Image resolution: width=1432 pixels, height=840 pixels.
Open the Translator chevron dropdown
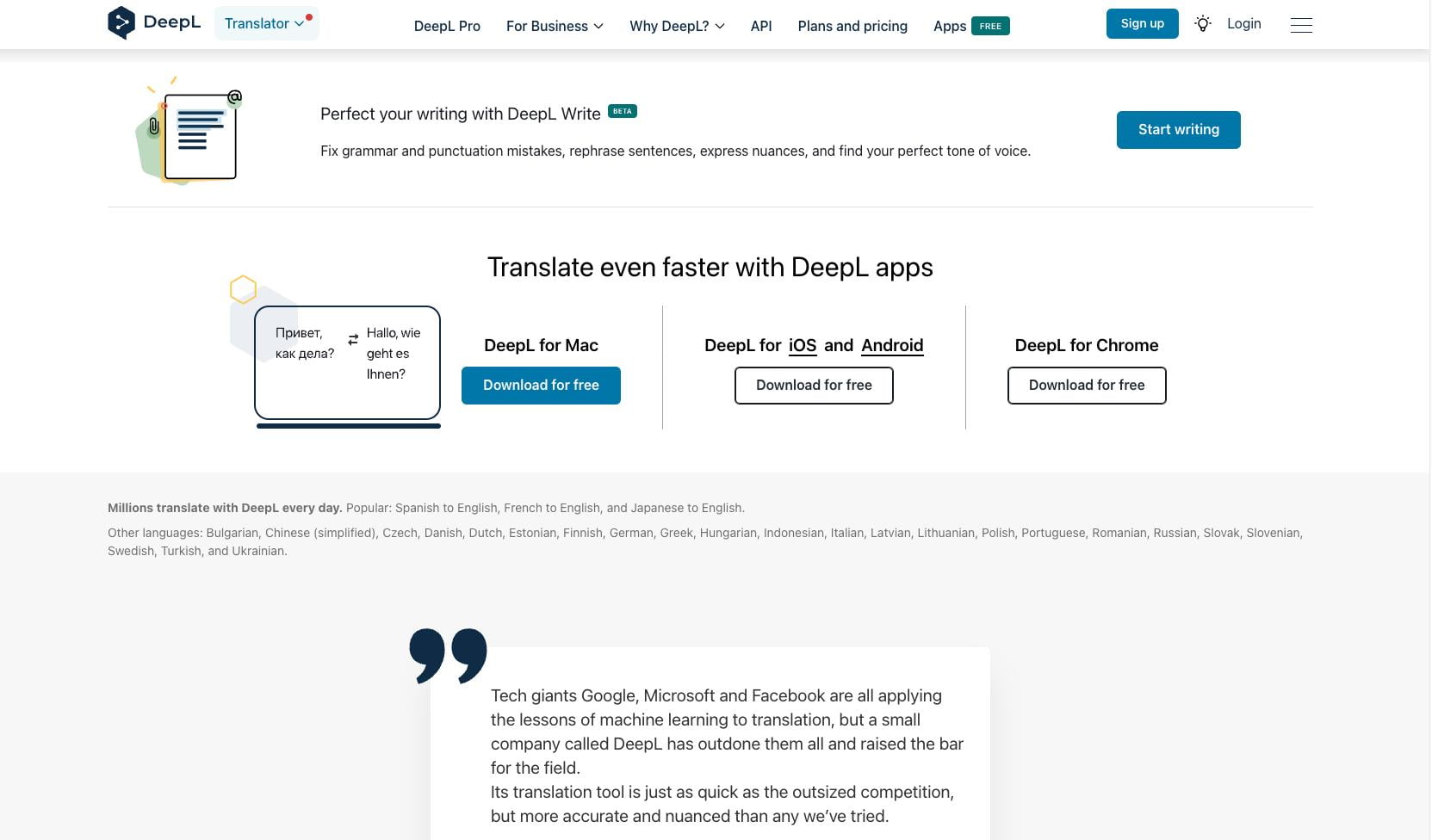pyautogui.click(x=299, y=23)
